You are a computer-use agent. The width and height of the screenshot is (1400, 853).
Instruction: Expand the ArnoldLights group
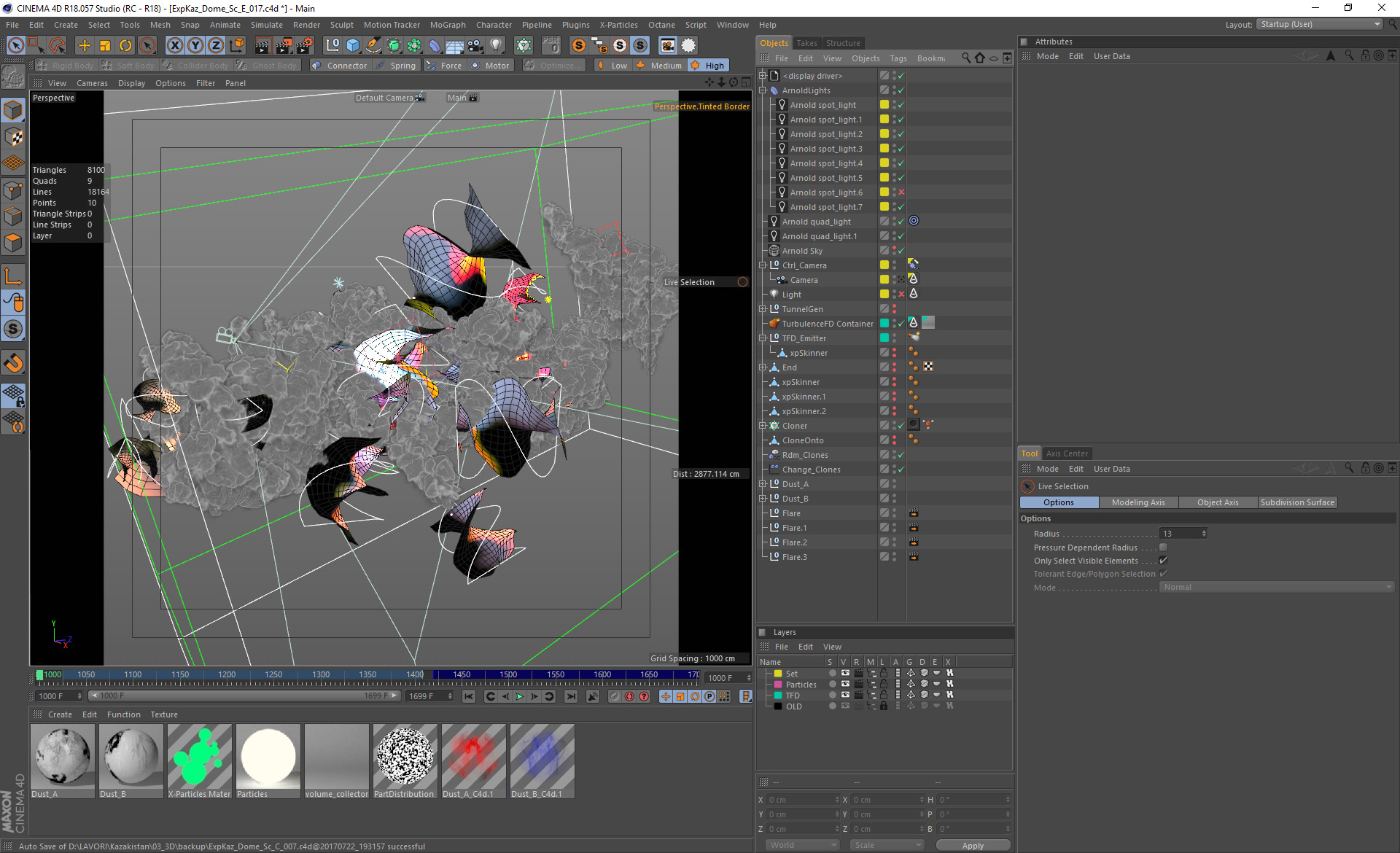point(763,90)
